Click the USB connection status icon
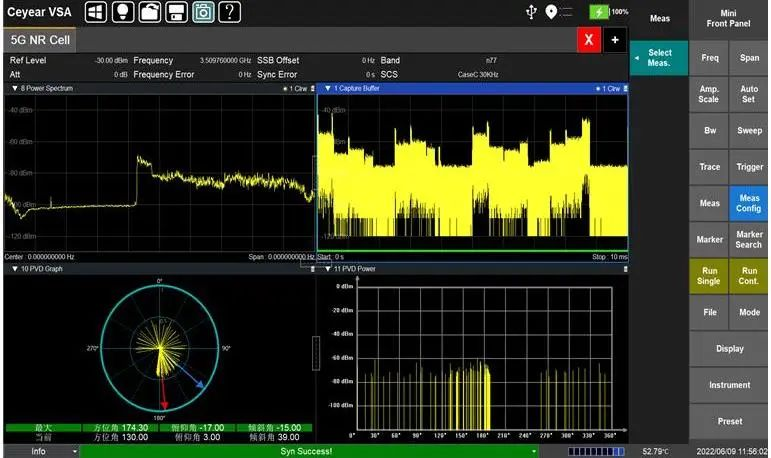Screen dimensions: 771x458 531,12
